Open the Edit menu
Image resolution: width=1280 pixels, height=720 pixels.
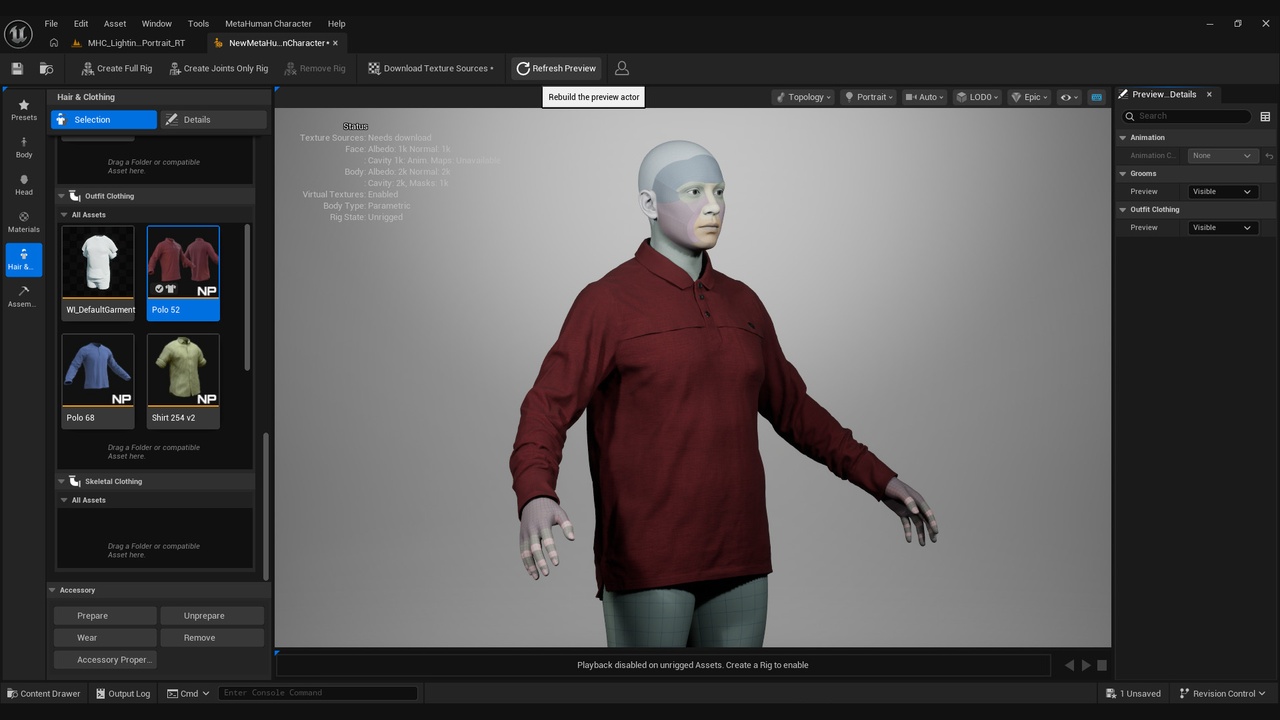click(81, 23)
